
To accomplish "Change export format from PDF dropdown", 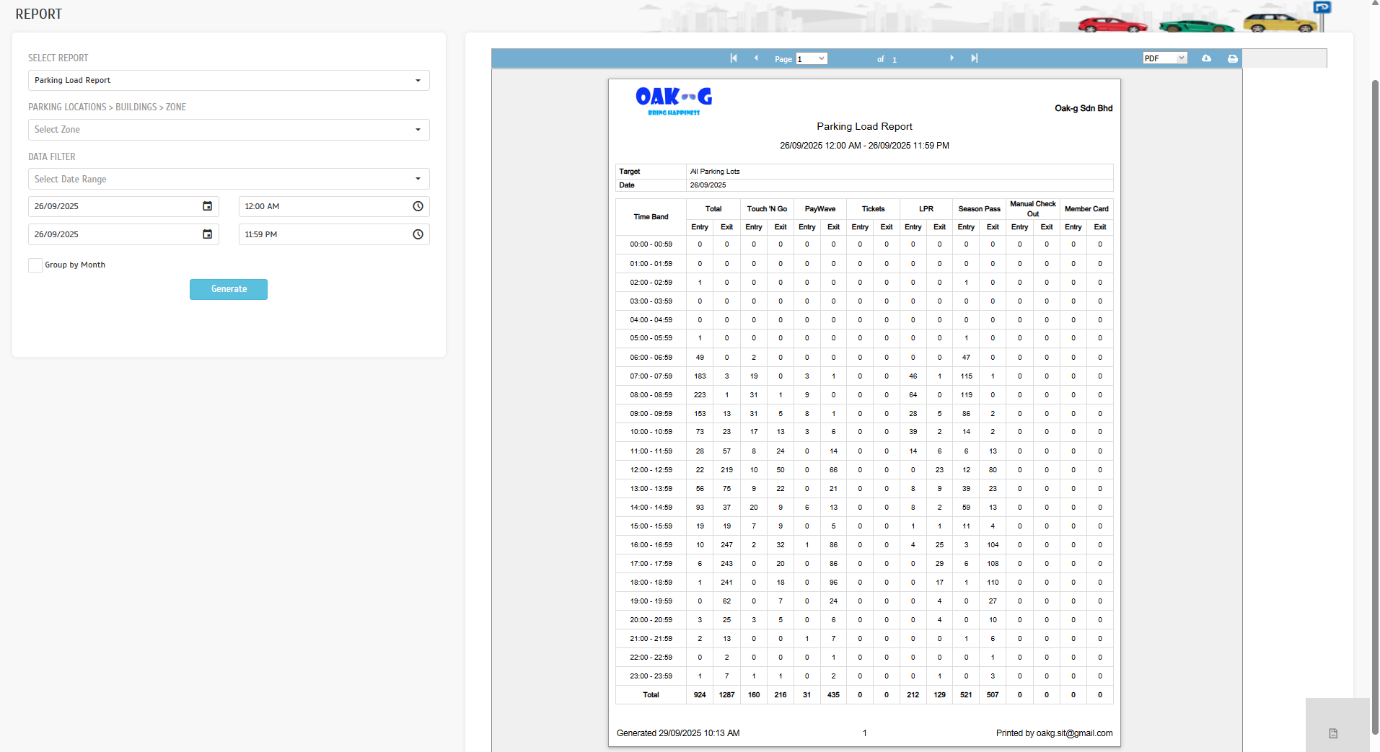I will coord(1164,59).
